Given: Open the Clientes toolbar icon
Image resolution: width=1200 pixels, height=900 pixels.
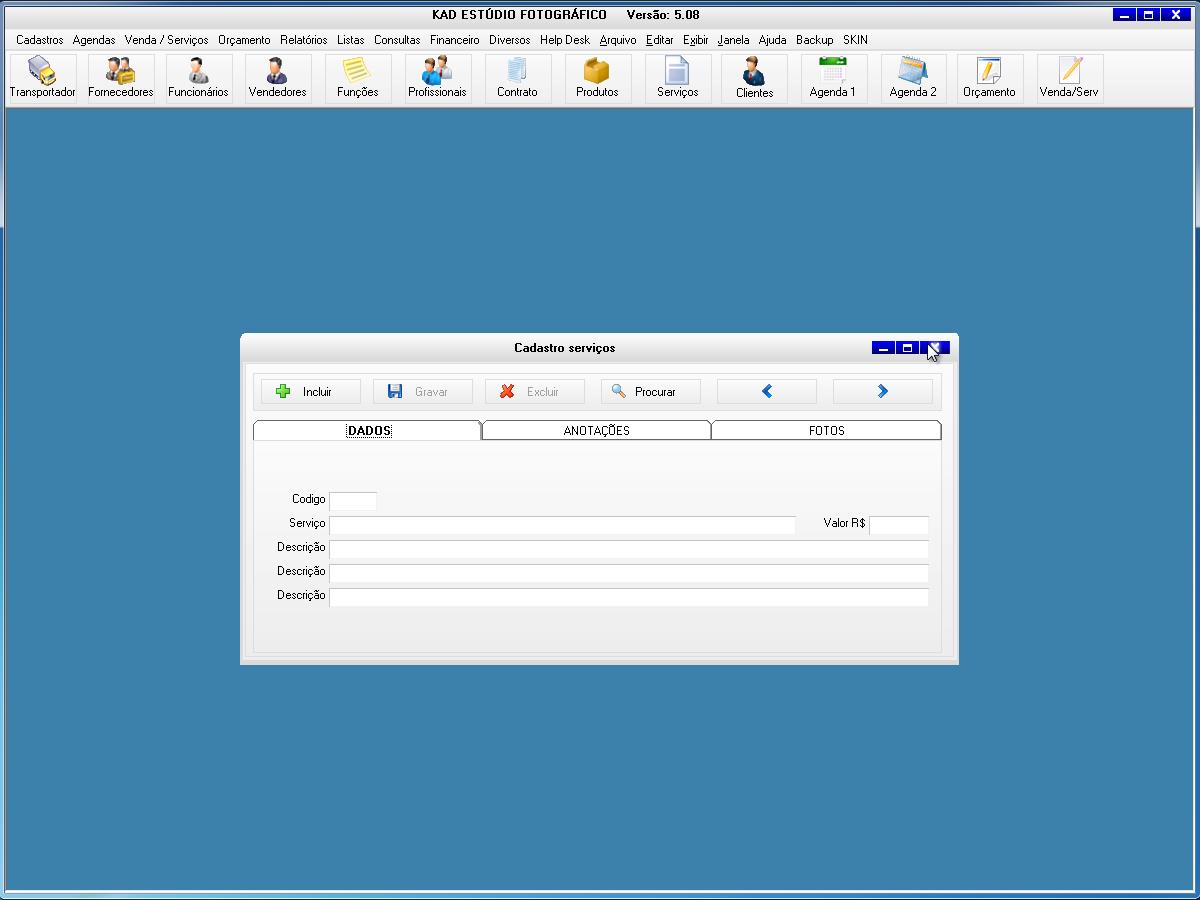Looking at the screenshot, I should pos(754,79).
